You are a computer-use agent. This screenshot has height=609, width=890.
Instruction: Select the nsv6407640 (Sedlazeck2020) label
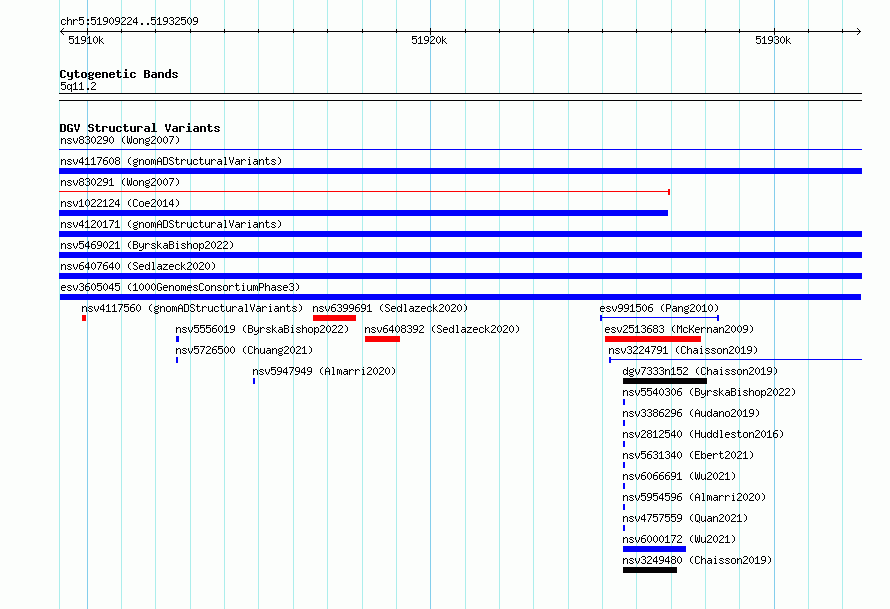coord(138,266)
